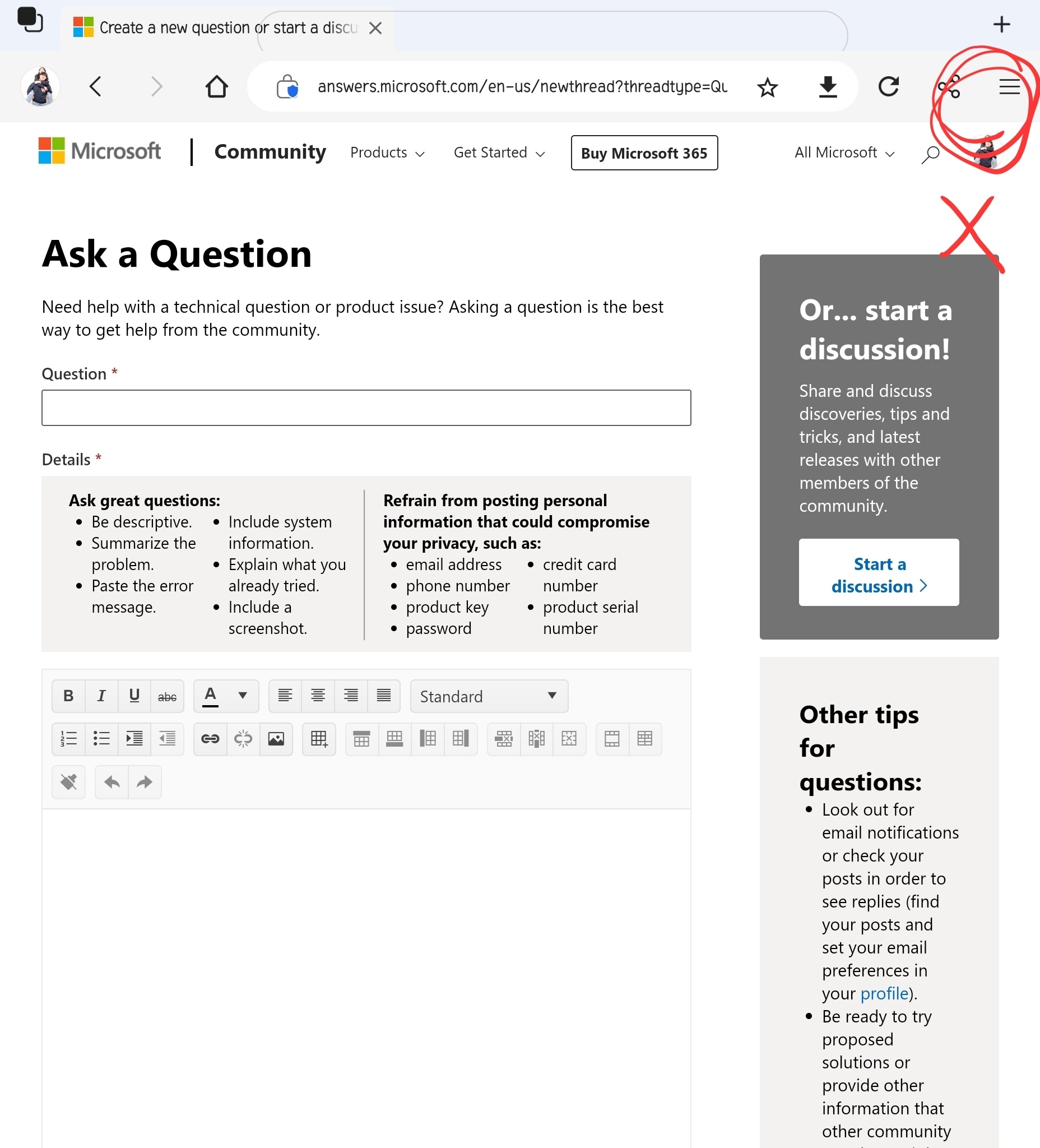Align text right
The height and width of the screenshot is (1148, 1040).
pos(351,696)
